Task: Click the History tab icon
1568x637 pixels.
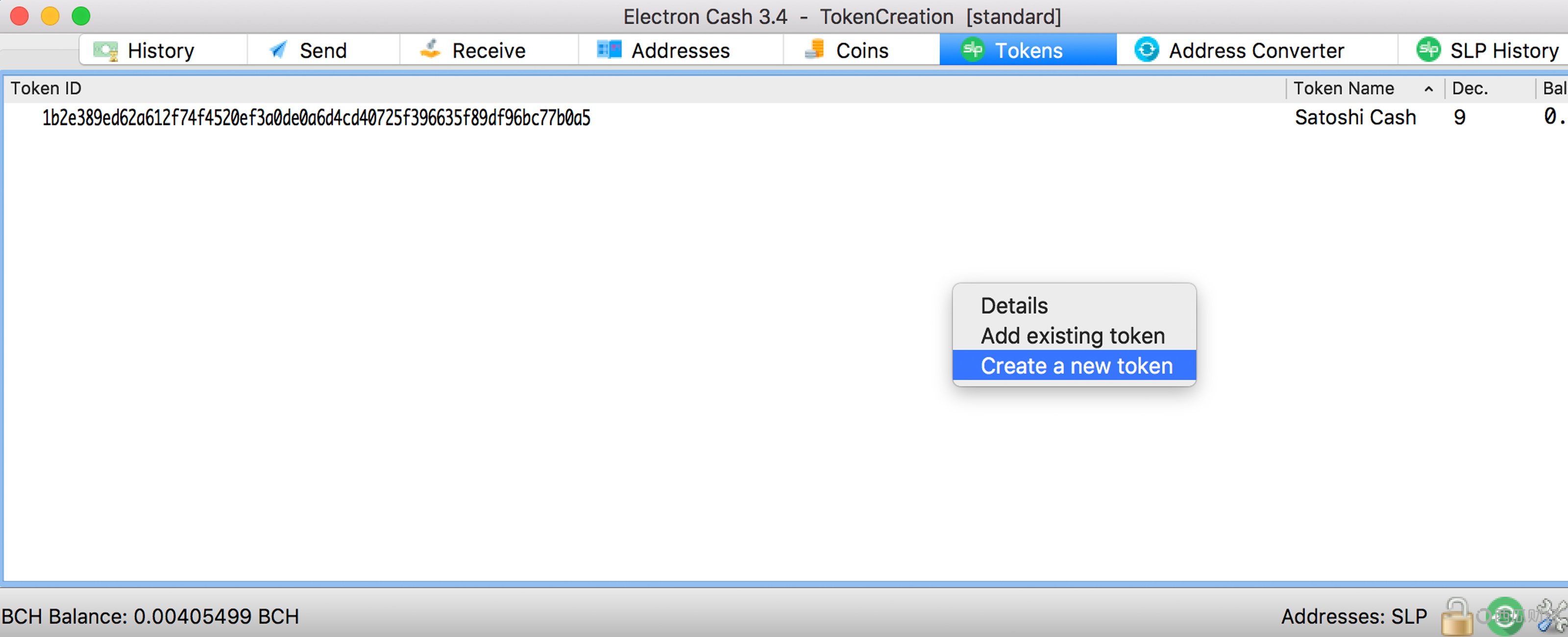Action: pos(108,51)
